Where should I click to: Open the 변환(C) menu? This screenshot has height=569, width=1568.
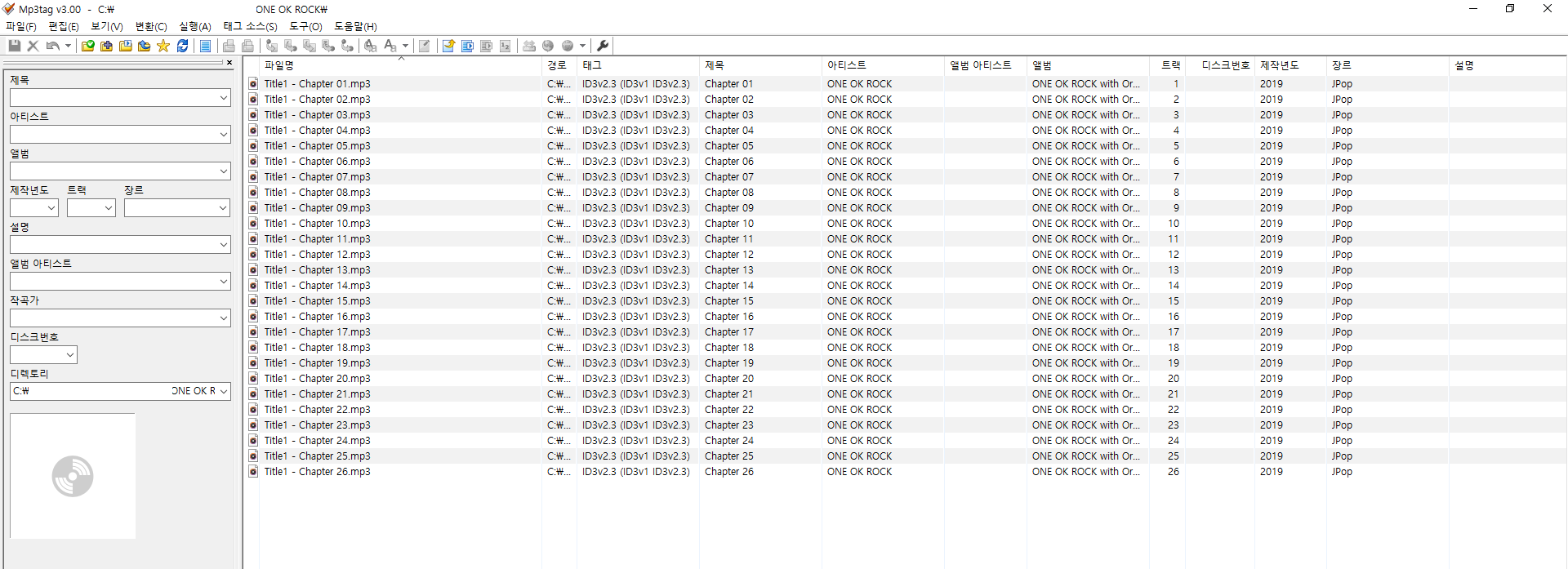pyautogui.click(x=151, y=26)
